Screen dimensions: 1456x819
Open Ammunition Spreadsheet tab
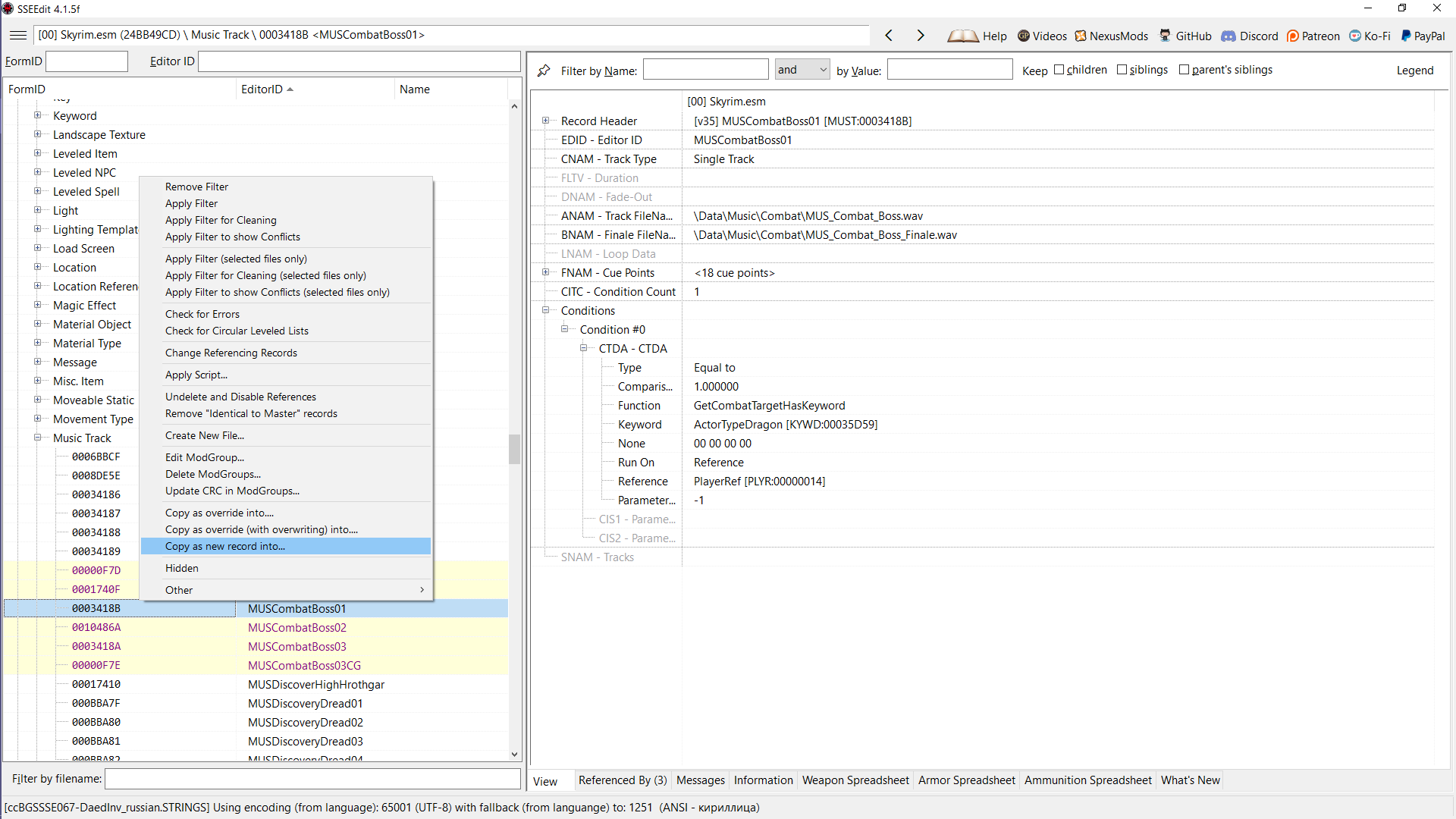[1088, 780]
